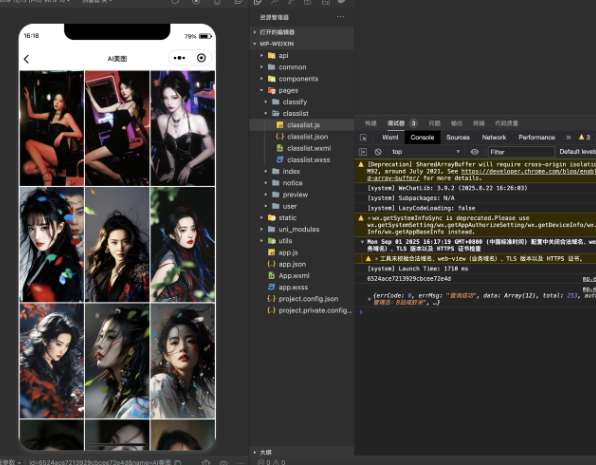This screenshot has width=596, height=465.
Task: Create a live expression with eye icon
Action: click(x=474, y=152)
